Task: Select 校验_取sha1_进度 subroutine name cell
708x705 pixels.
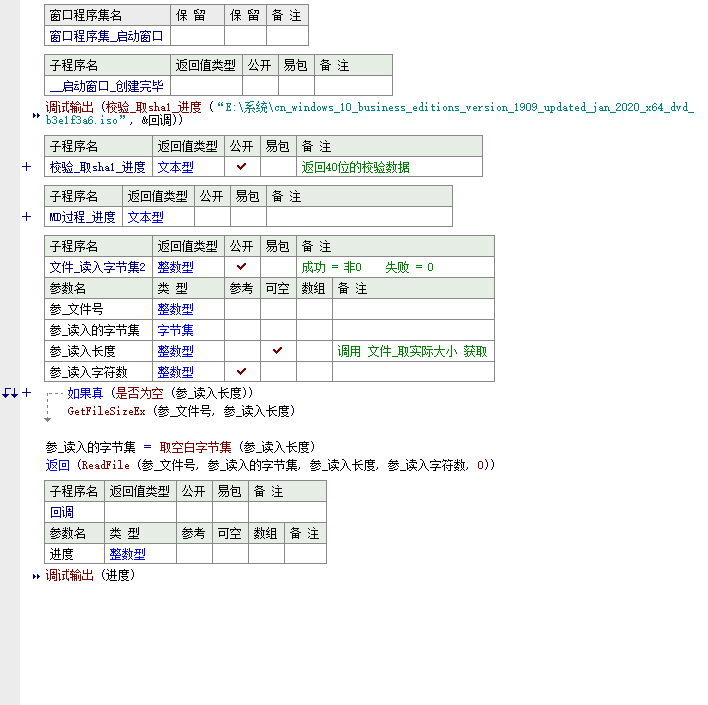Action: tap(98, 167)
